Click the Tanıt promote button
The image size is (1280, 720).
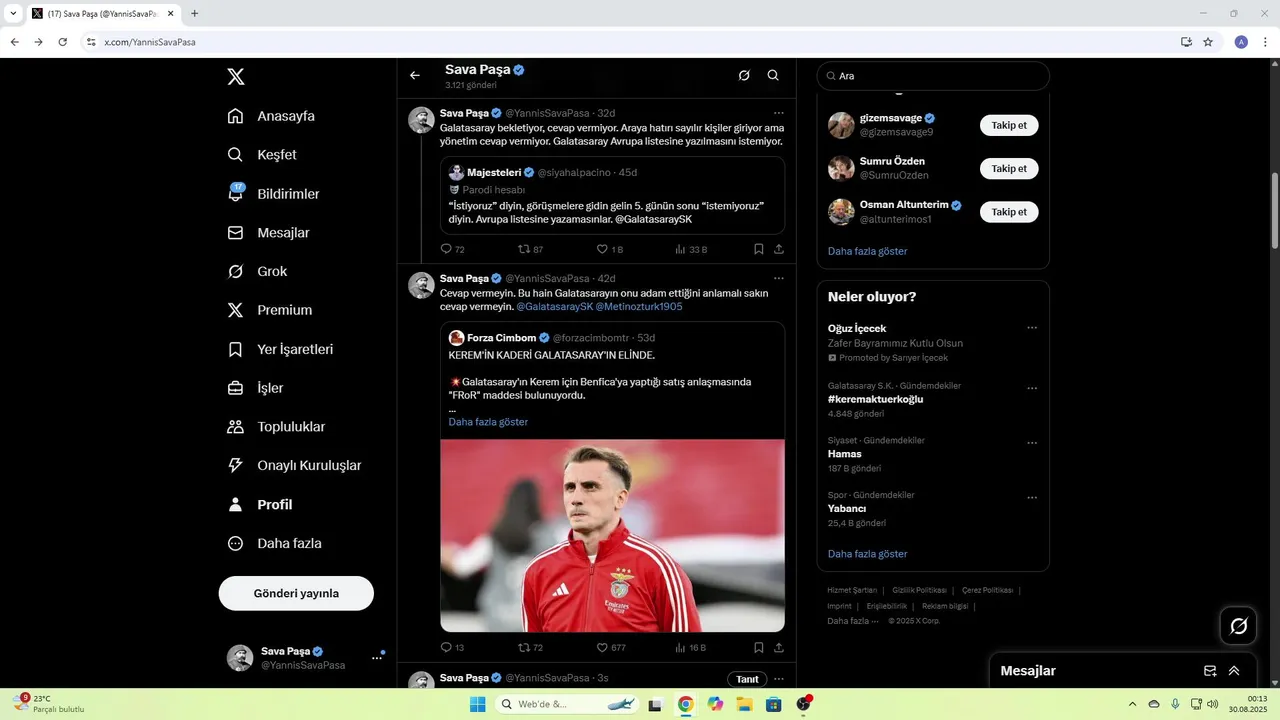click(747, 679)
